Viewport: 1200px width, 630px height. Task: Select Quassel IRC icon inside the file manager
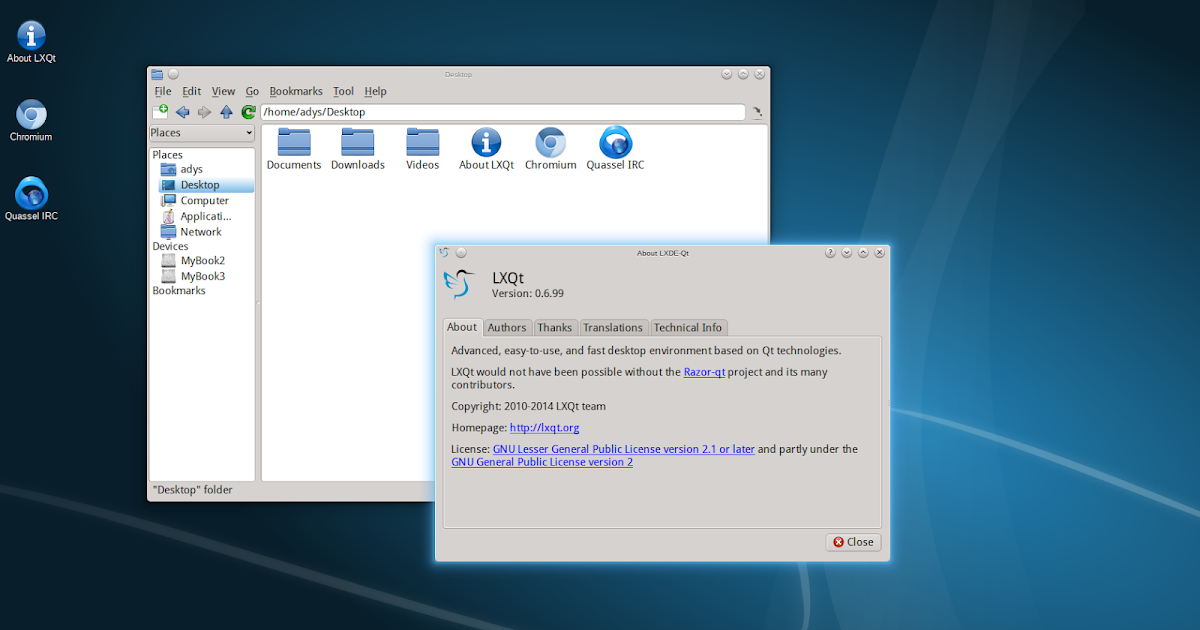click(615, 149)
